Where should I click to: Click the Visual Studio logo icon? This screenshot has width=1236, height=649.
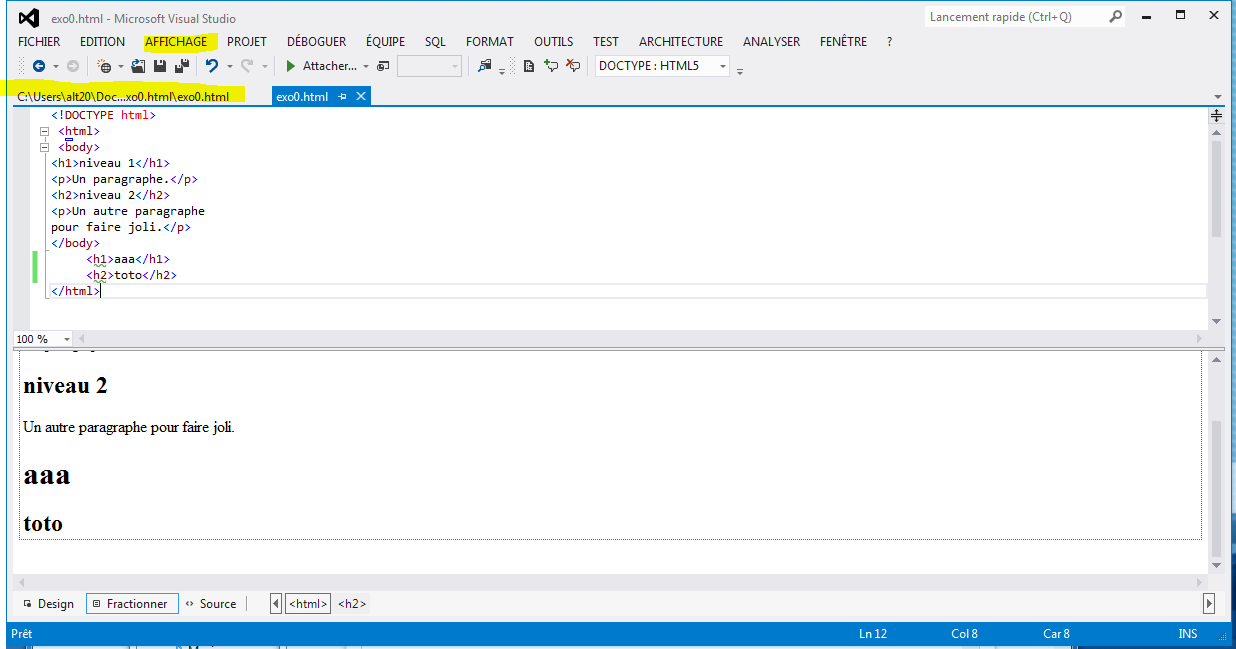click(x=28, y=17)
